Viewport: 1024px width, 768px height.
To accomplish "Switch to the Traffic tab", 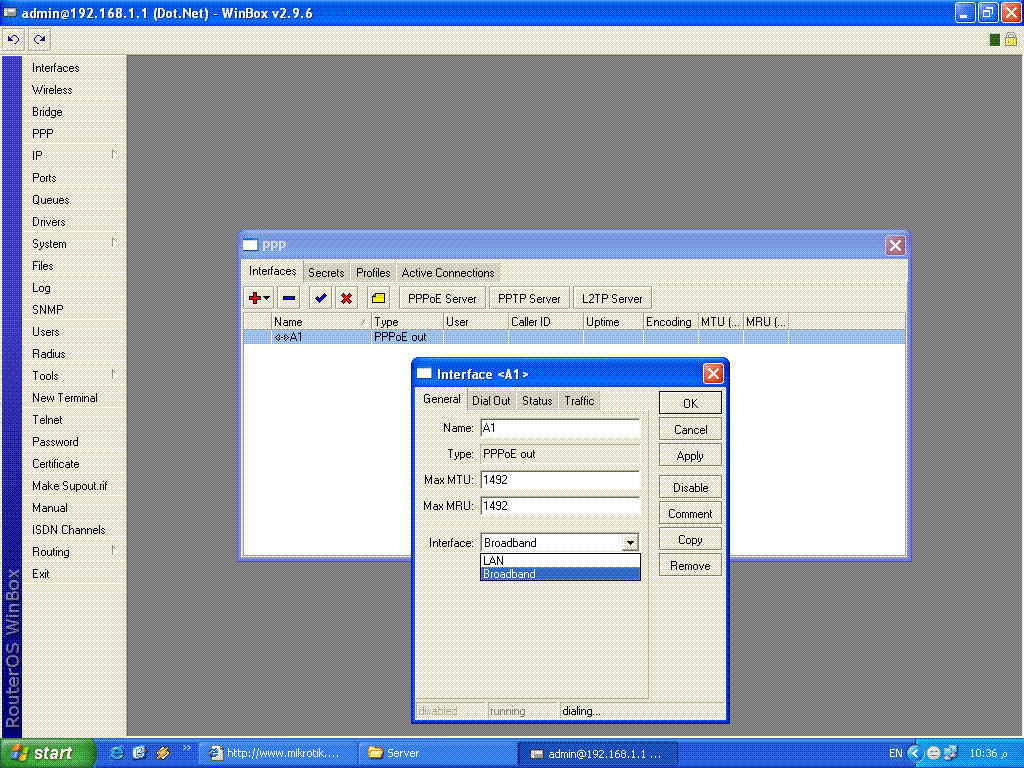I will (579, 400).
